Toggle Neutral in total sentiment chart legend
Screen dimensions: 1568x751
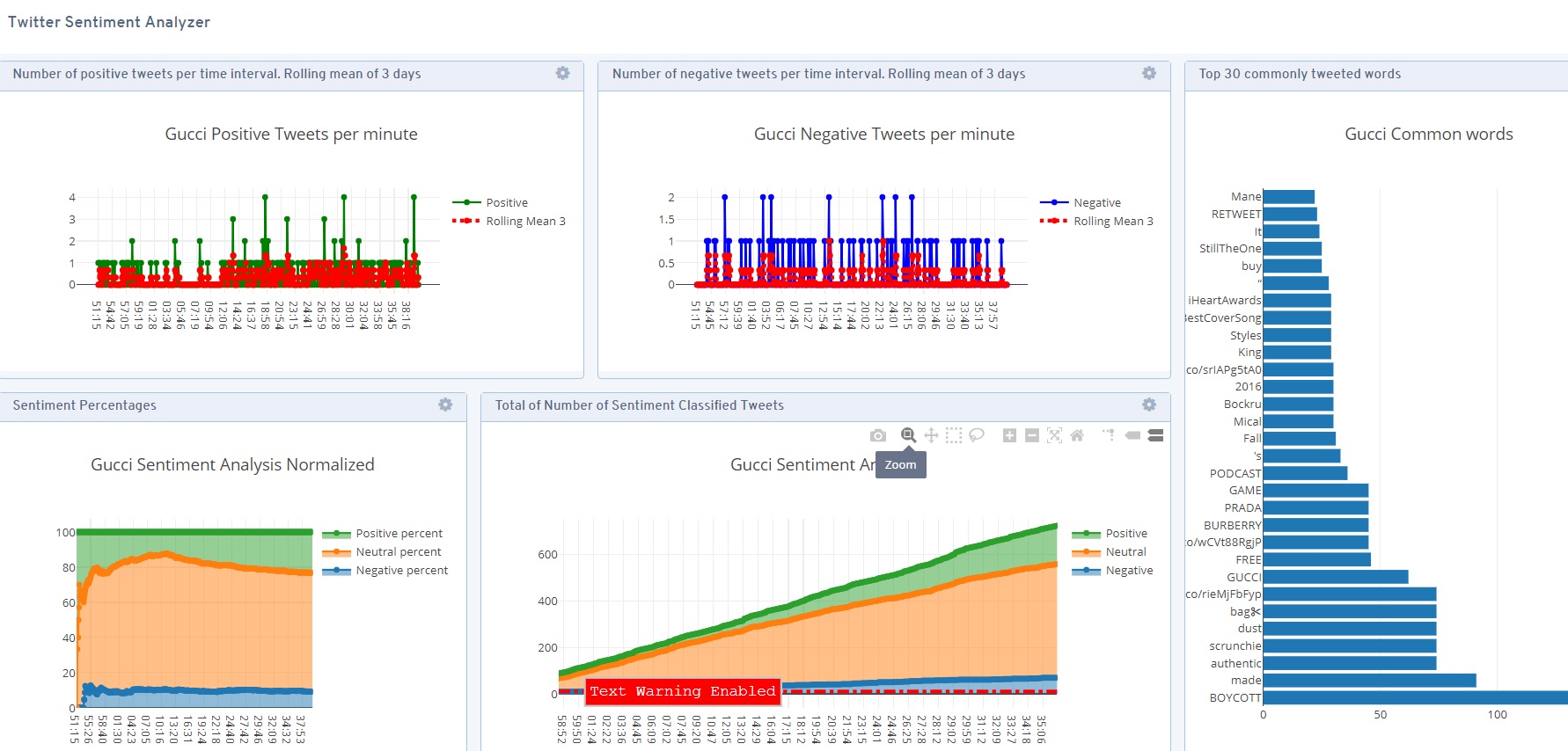click(x=1109, y=551)
